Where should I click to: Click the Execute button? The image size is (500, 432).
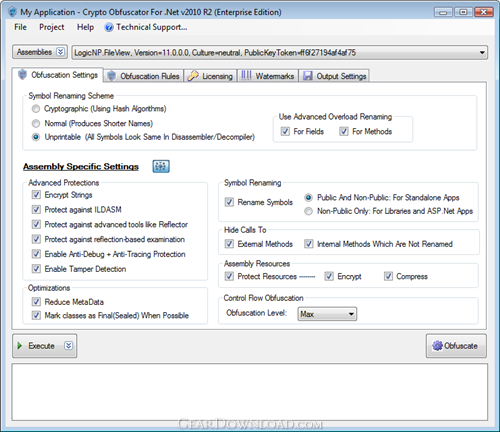pyautogui.click(x=45, y=346)
